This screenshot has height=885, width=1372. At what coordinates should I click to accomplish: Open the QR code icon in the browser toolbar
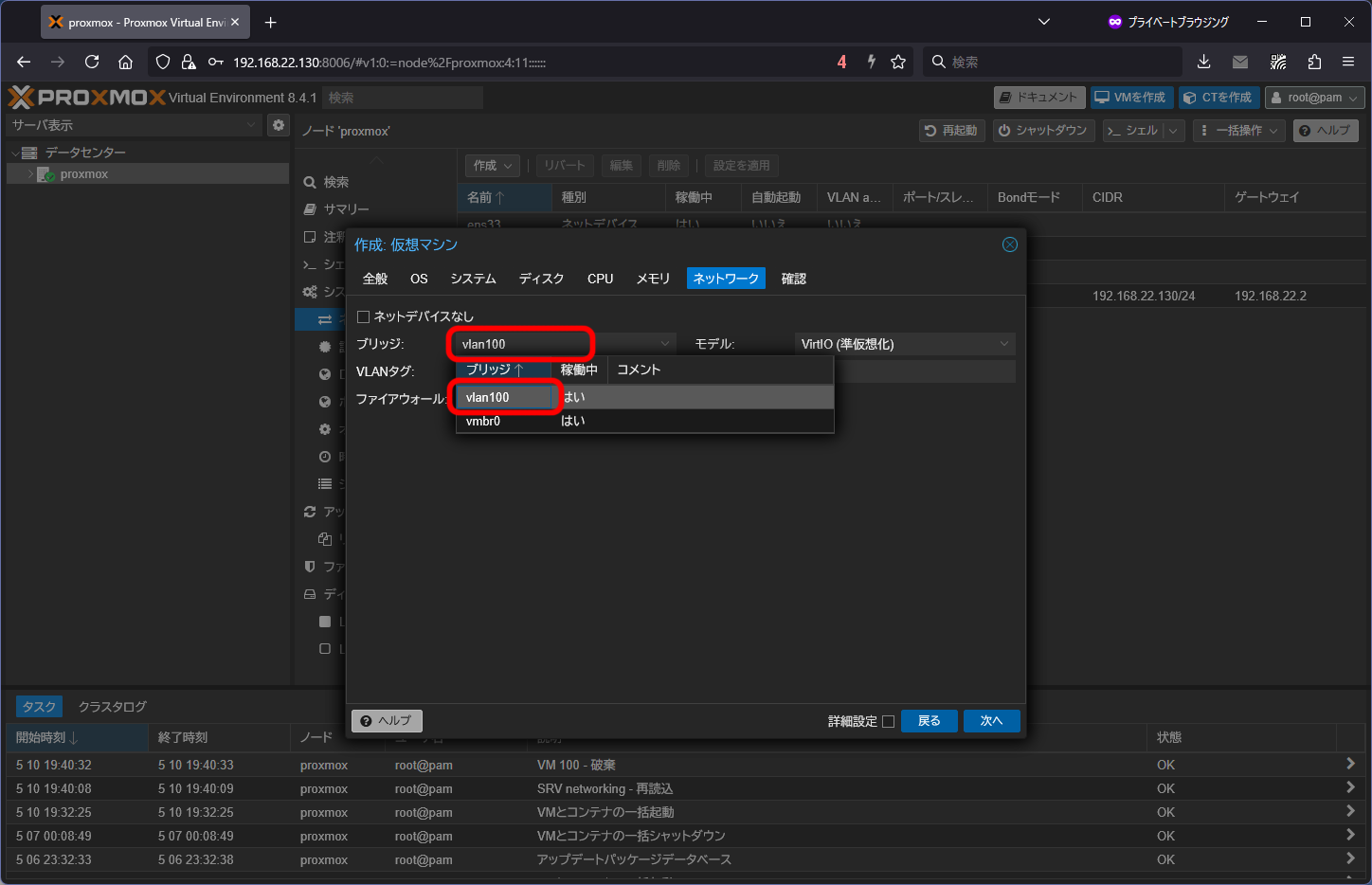[x=1278, y=62]
